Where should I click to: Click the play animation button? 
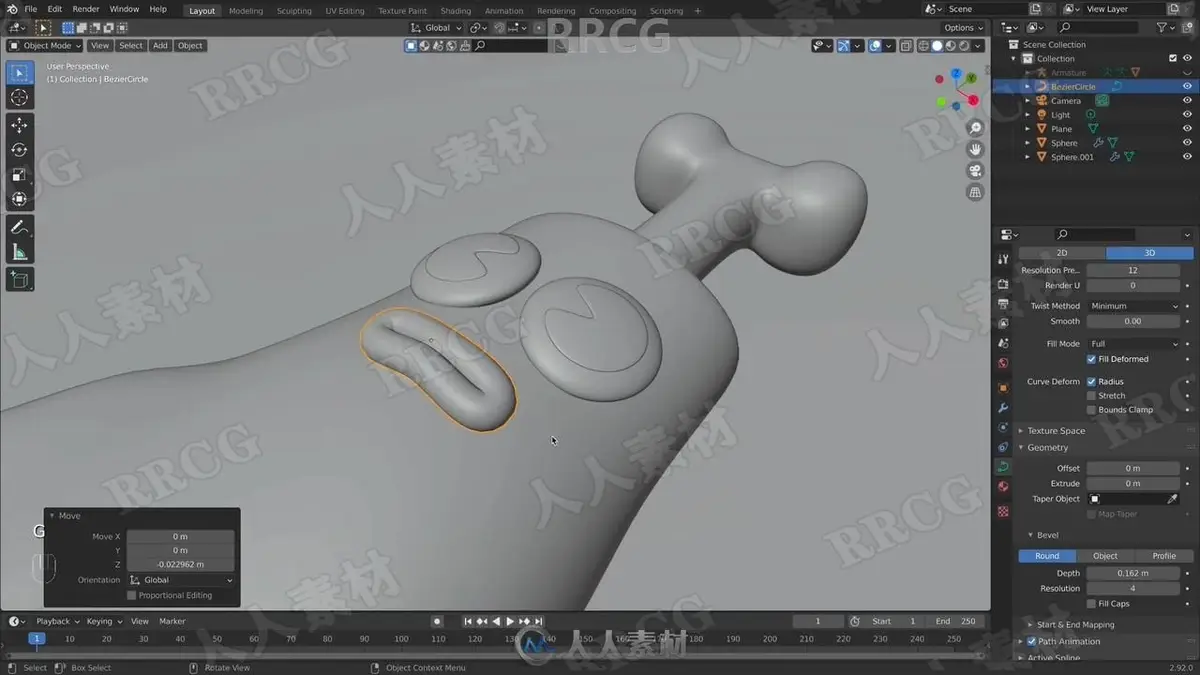[510, 621]
